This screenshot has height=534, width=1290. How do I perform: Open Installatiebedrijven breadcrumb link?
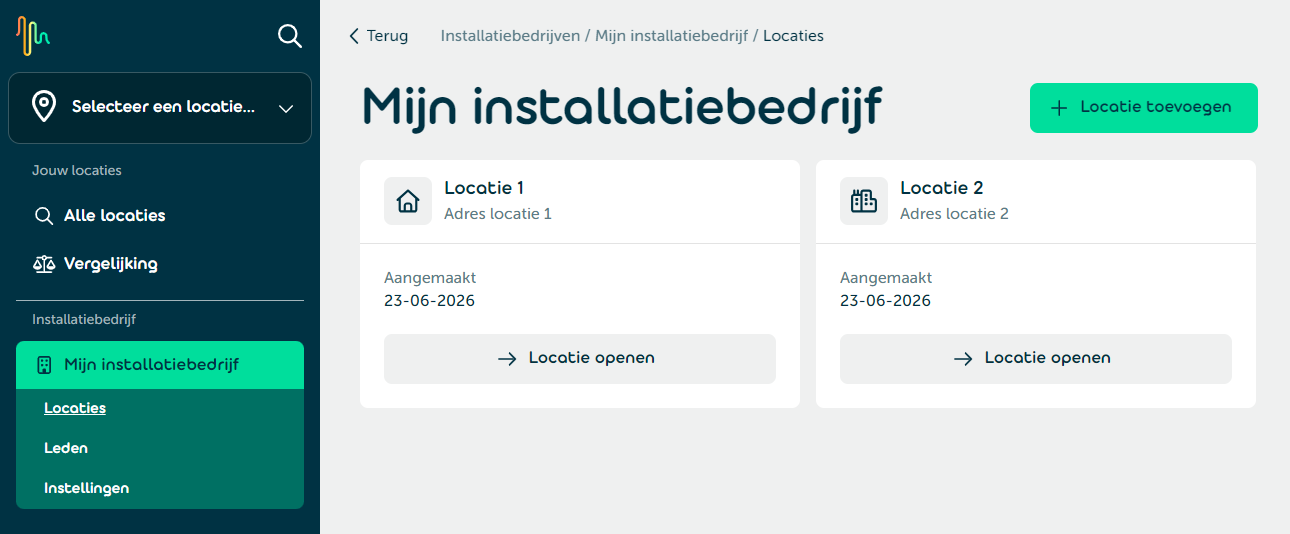pos(510,36)
